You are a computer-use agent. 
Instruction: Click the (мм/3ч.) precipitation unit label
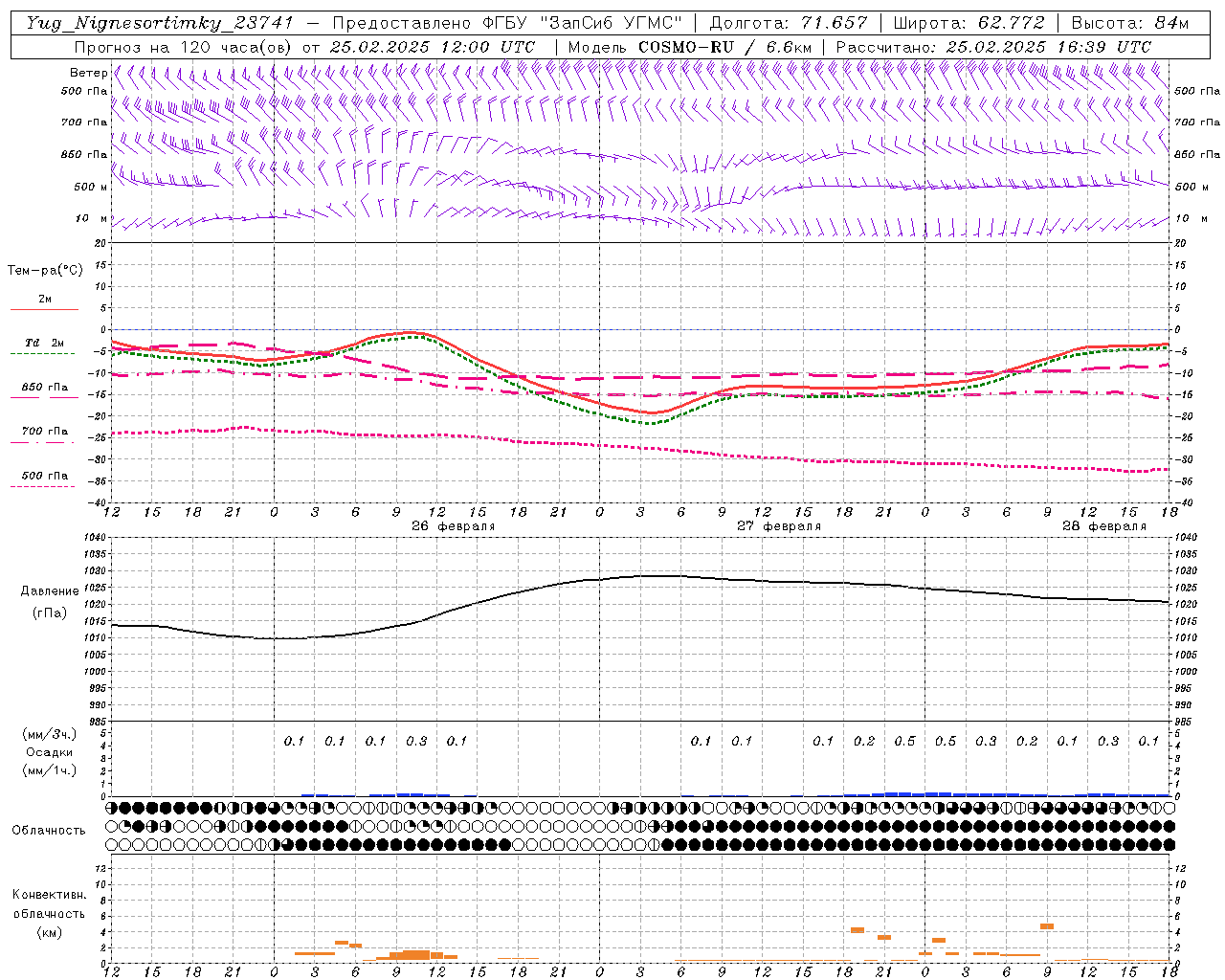click(50, 734)
